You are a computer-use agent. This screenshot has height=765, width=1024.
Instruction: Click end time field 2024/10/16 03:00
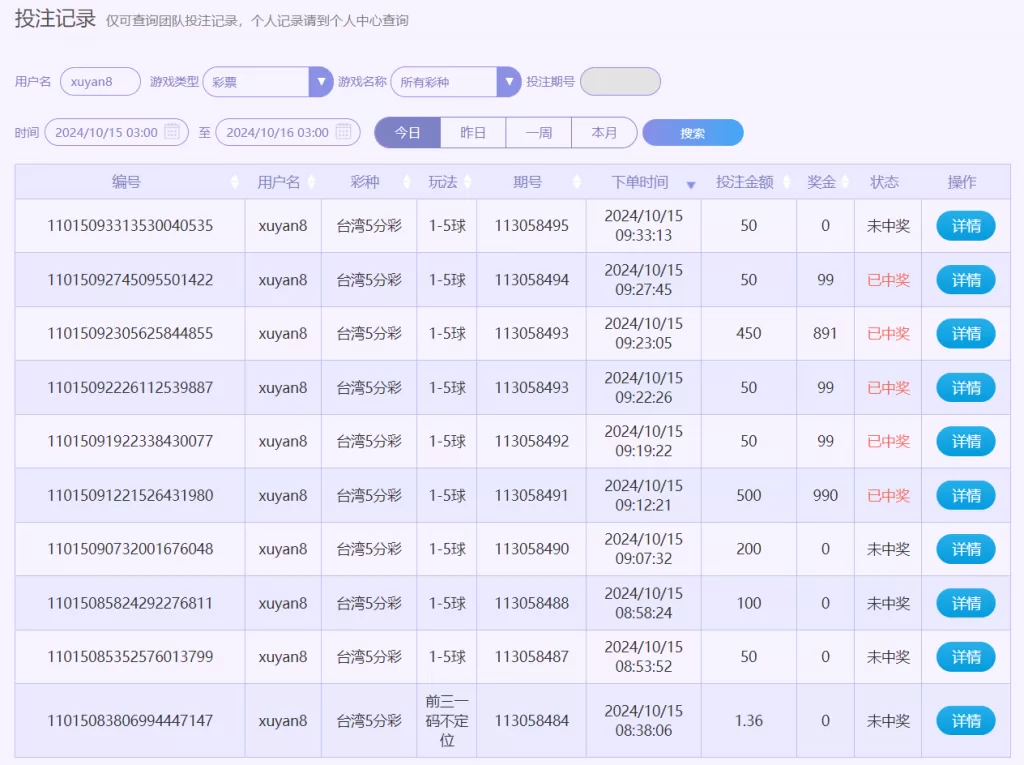pyautogui.click(x=288, y=132)
